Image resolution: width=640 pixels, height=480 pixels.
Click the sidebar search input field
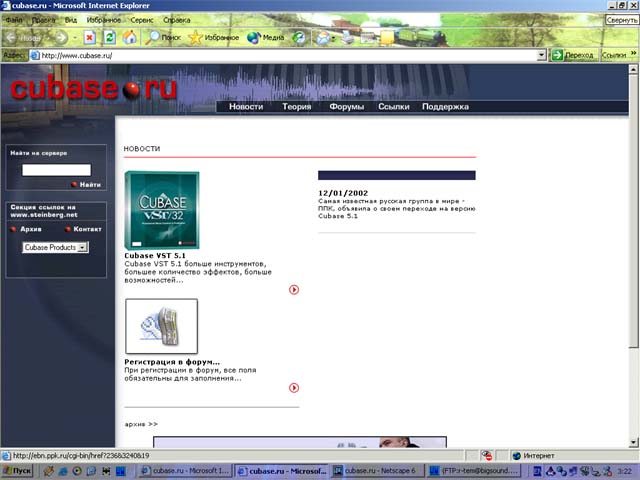[x=56, y=170]
